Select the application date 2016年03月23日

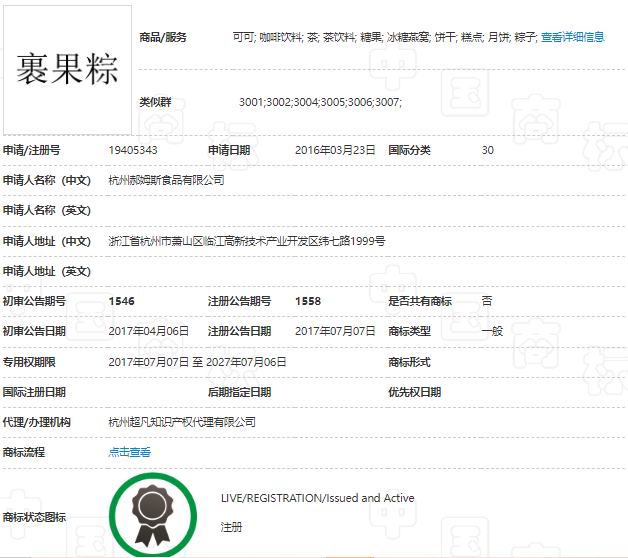click(335, 150)
